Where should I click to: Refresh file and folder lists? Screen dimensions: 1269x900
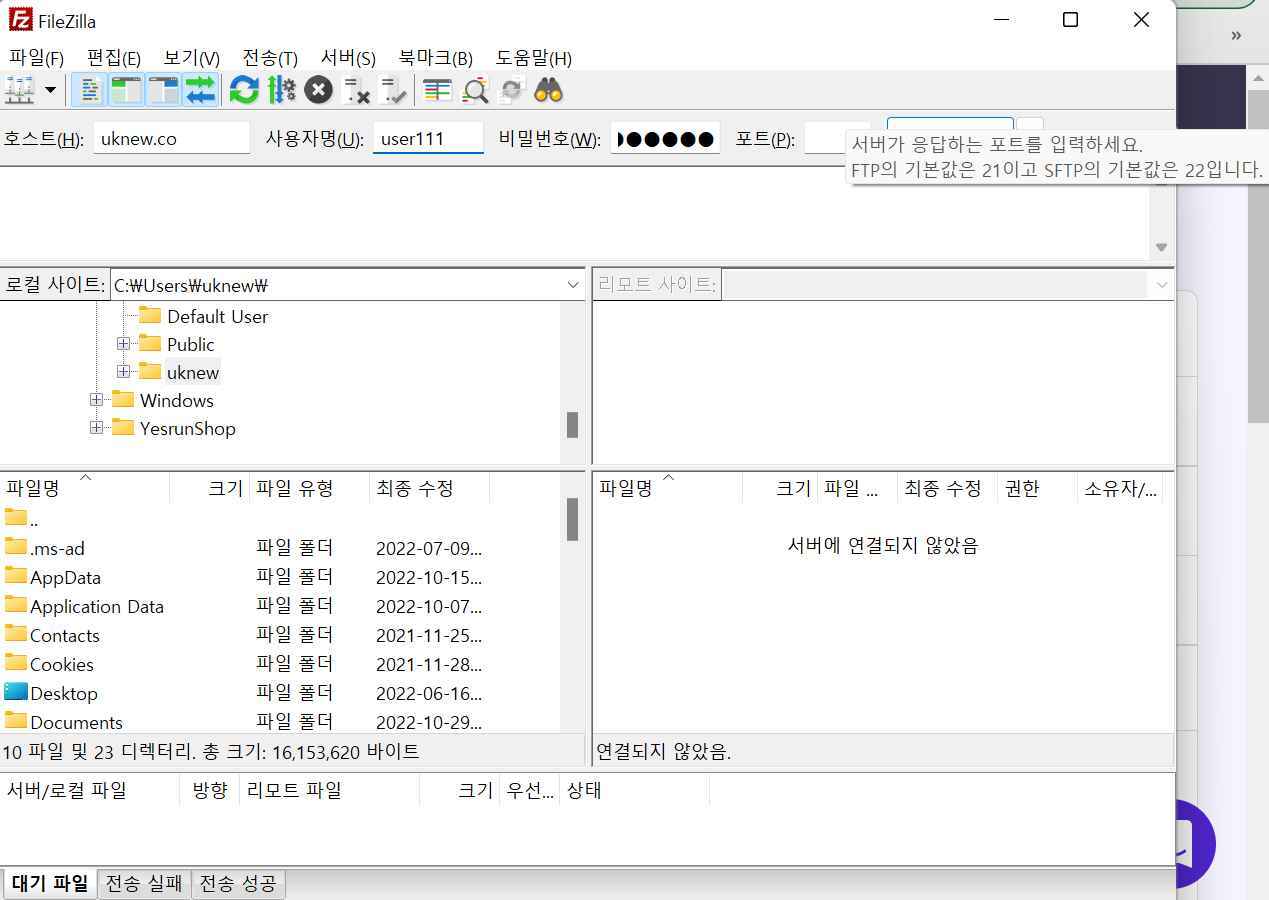pos(244,91)
